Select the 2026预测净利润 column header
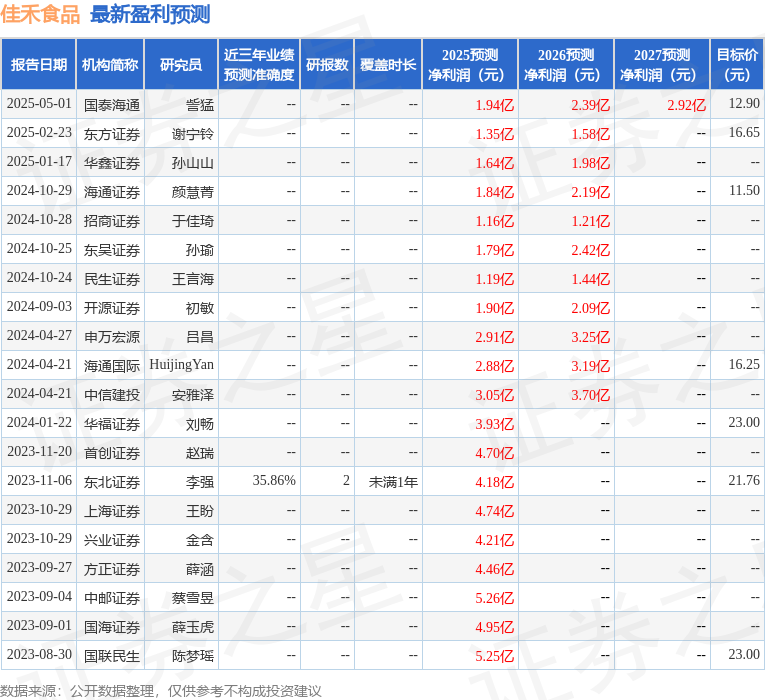Screen dimensions: 765x700 coord(566,64)
